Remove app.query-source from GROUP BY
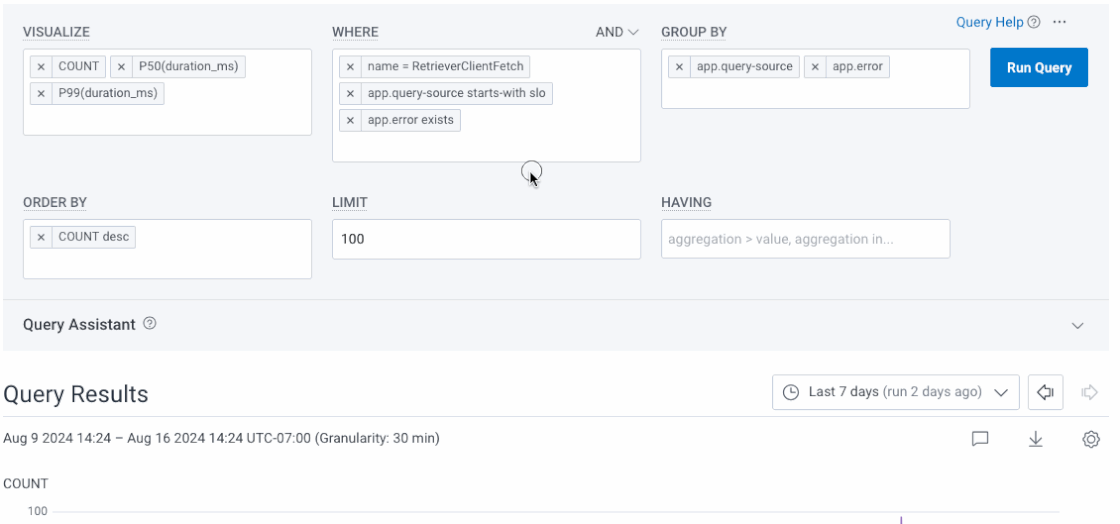1120x524 pixels. [x=679, y=67]
